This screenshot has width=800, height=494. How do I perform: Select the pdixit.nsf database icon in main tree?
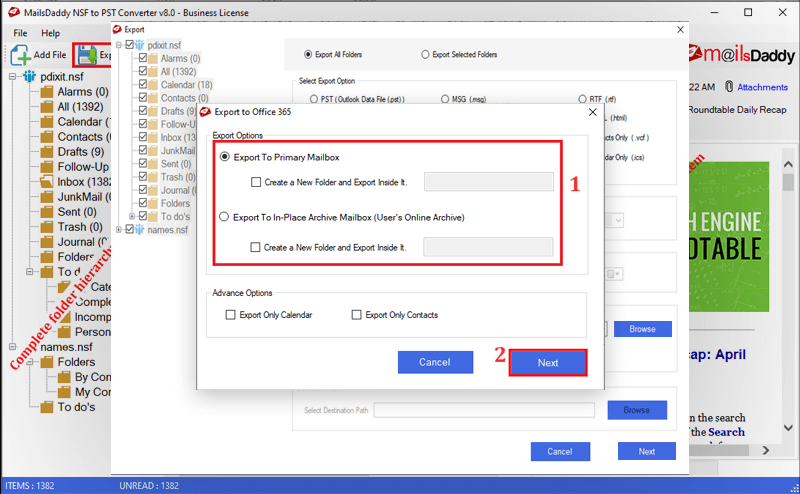click(x=30, y=77)
